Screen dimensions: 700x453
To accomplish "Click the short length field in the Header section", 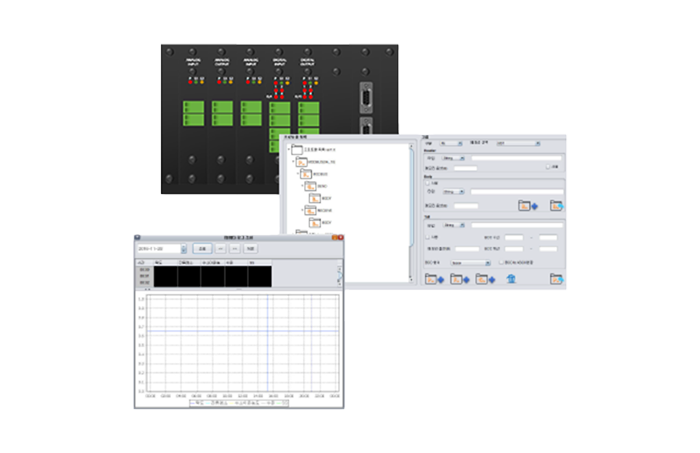I will click(466, 168).
